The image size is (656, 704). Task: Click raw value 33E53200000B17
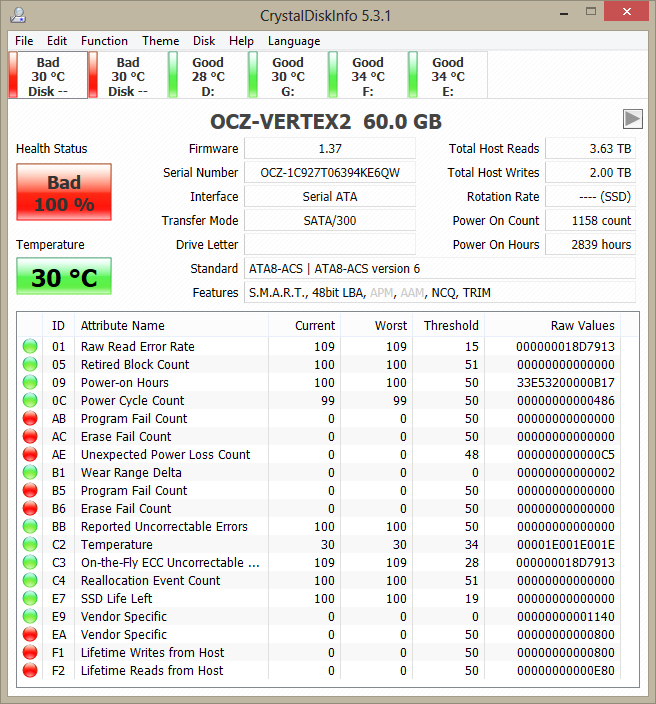(x=566, y=383)
